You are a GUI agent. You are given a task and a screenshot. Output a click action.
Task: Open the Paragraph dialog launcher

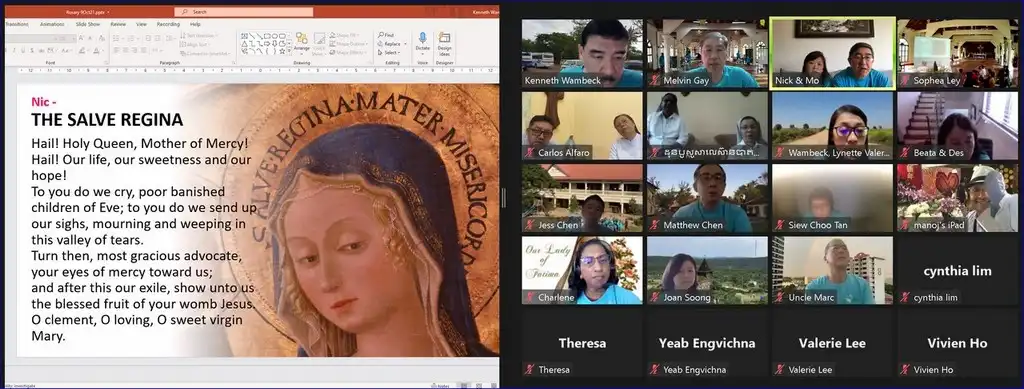click(x=234, y=63)
